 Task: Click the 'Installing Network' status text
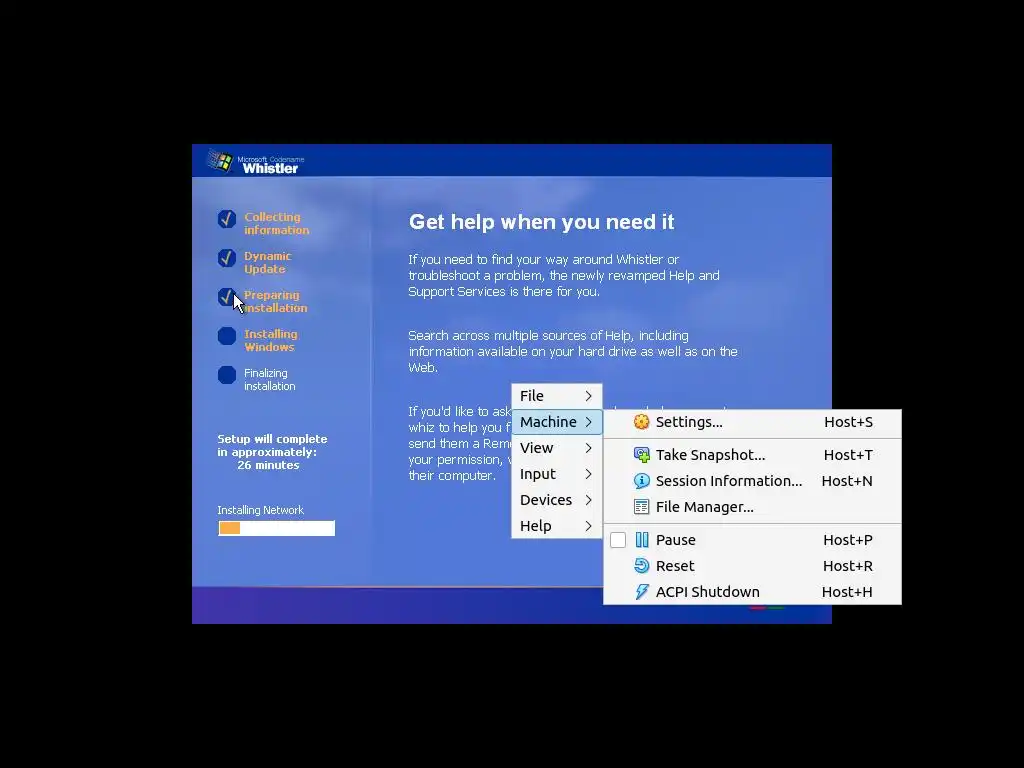(261, 510)
